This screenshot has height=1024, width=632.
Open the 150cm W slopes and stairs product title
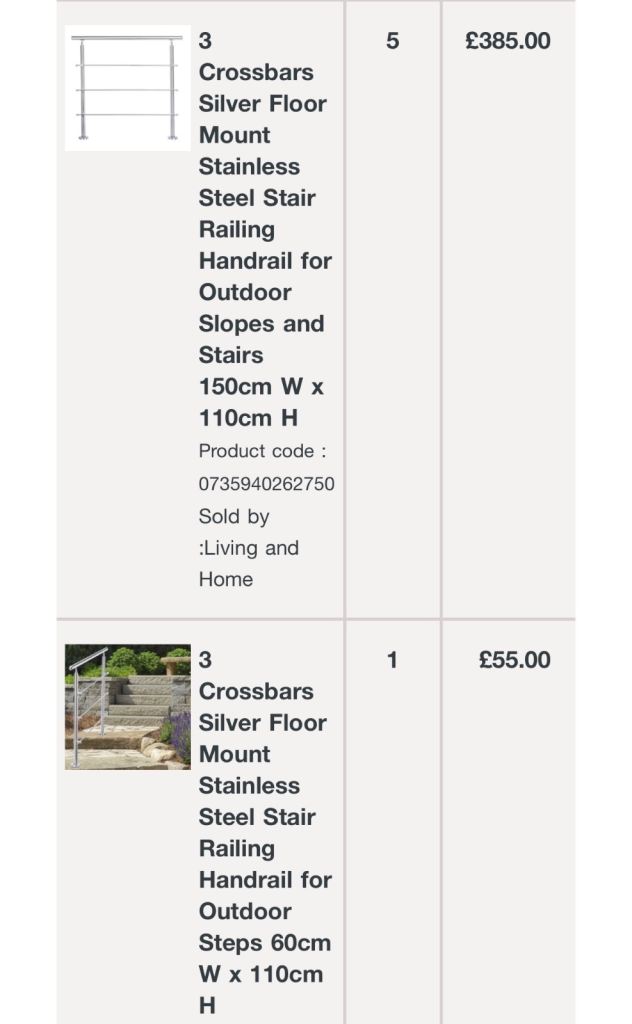(264, 229)
